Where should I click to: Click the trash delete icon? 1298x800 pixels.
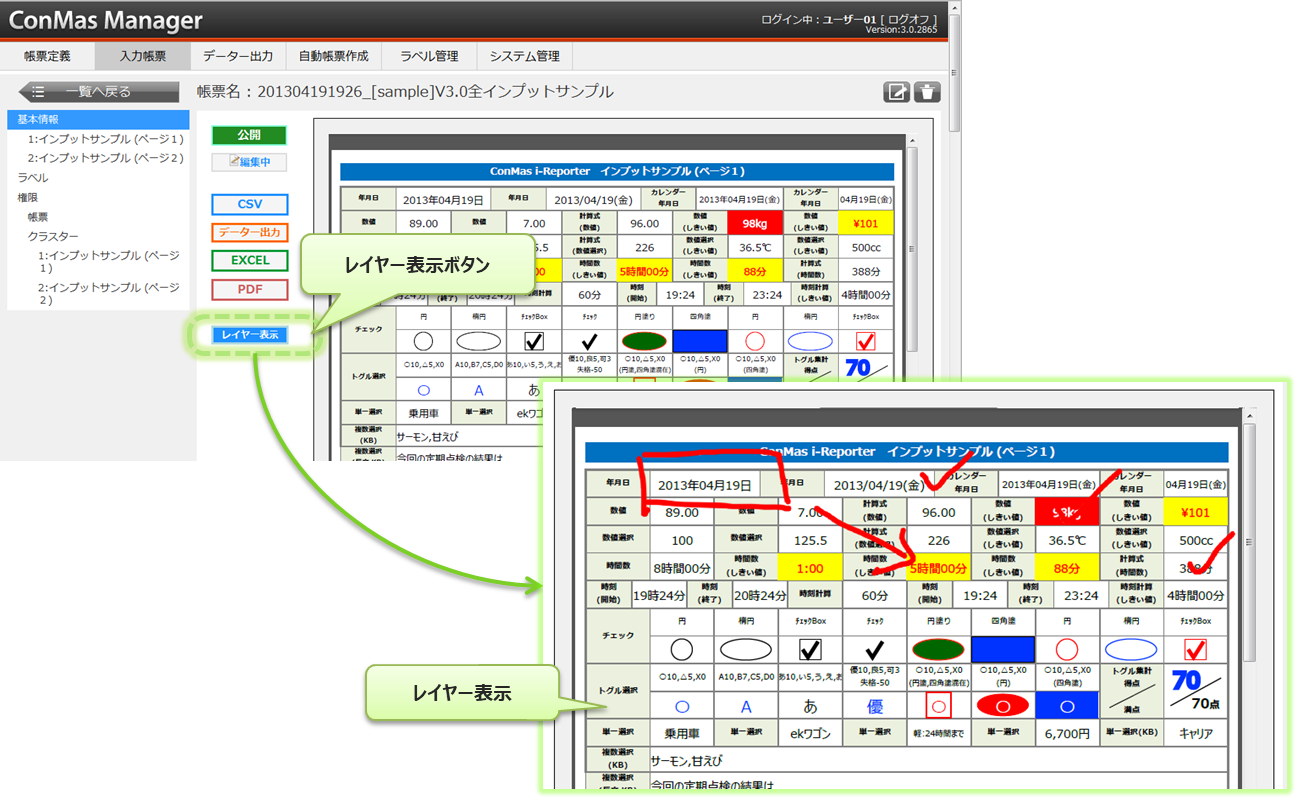(x=928, y=92)
